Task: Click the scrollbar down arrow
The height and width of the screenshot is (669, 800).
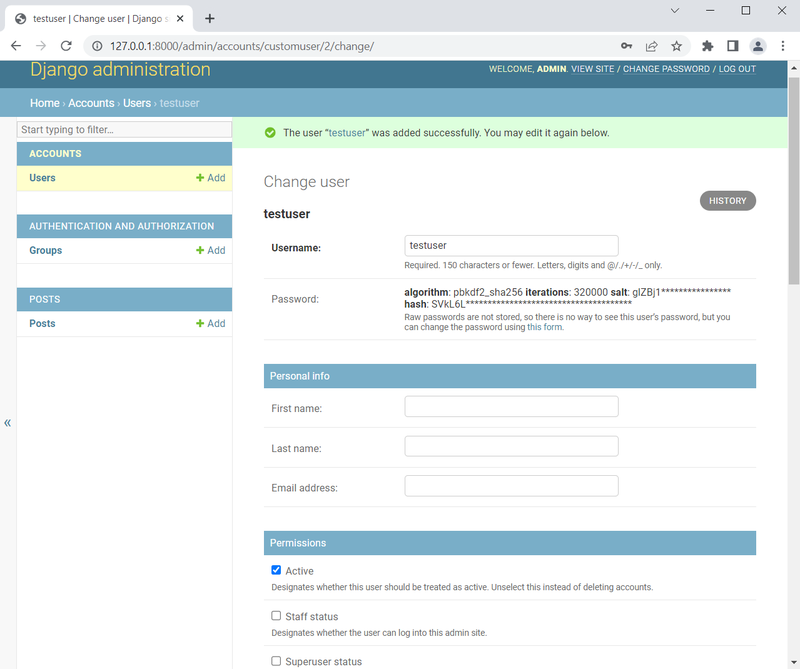Action: pos(794,662)
